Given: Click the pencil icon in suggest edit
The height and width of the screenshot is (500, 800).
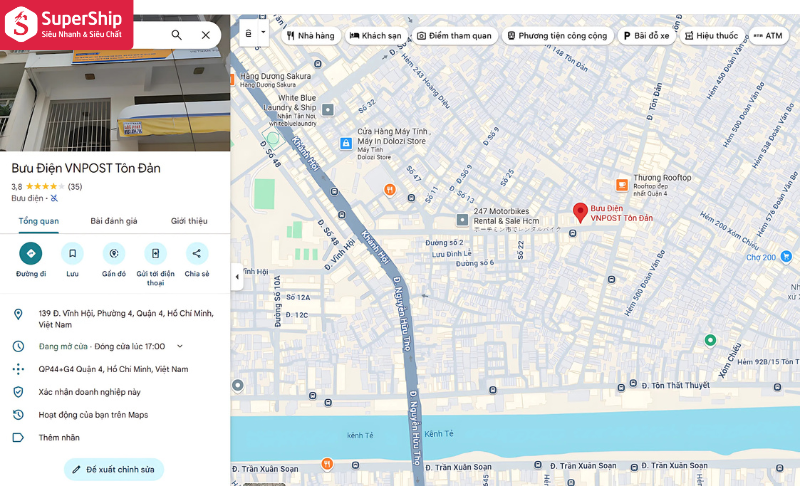Looking at the screenshot, I should tap(76, 469).
